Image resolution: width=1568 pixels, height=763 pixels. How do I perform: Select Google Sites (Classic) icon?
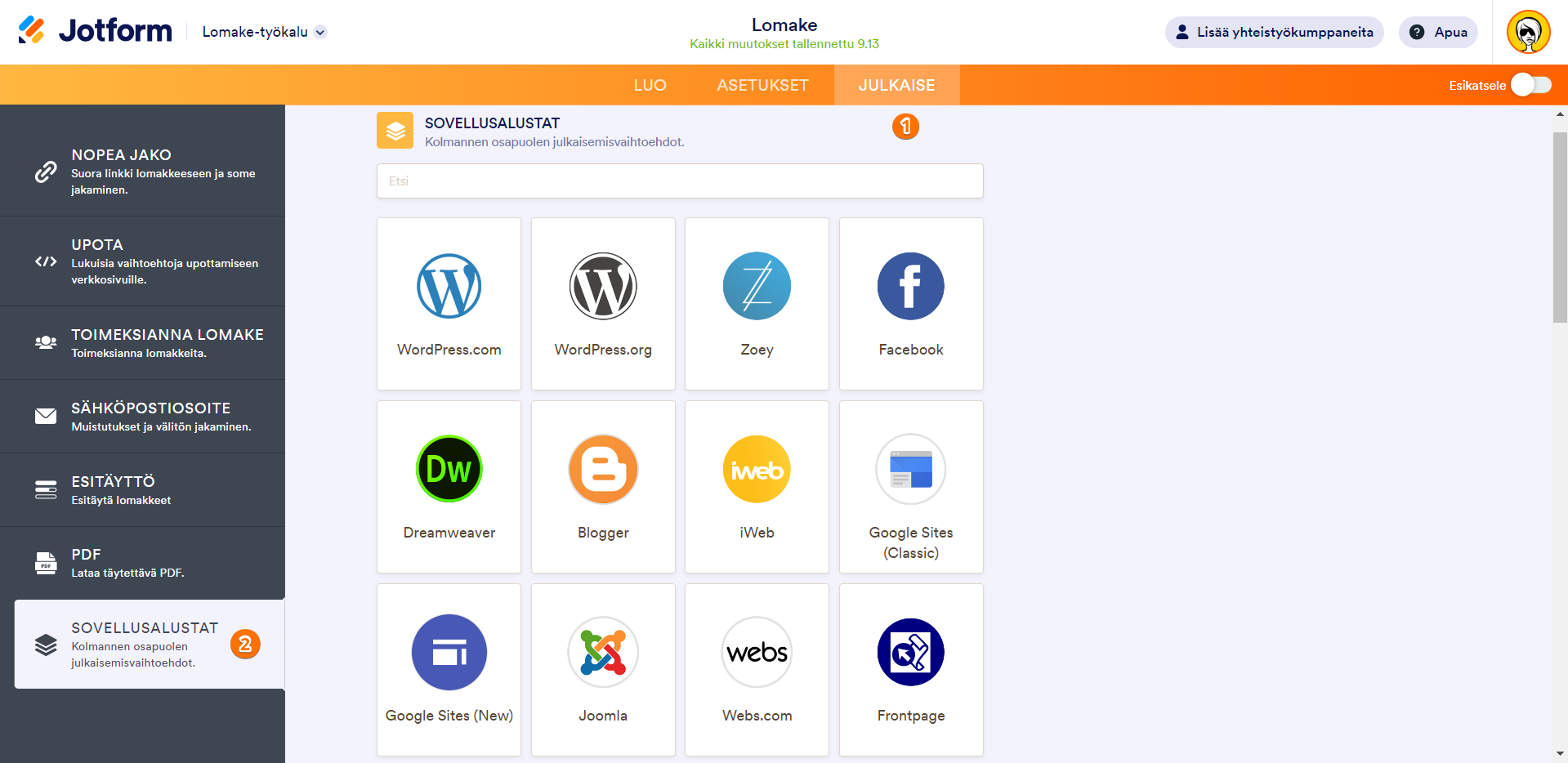coord(911,469)
